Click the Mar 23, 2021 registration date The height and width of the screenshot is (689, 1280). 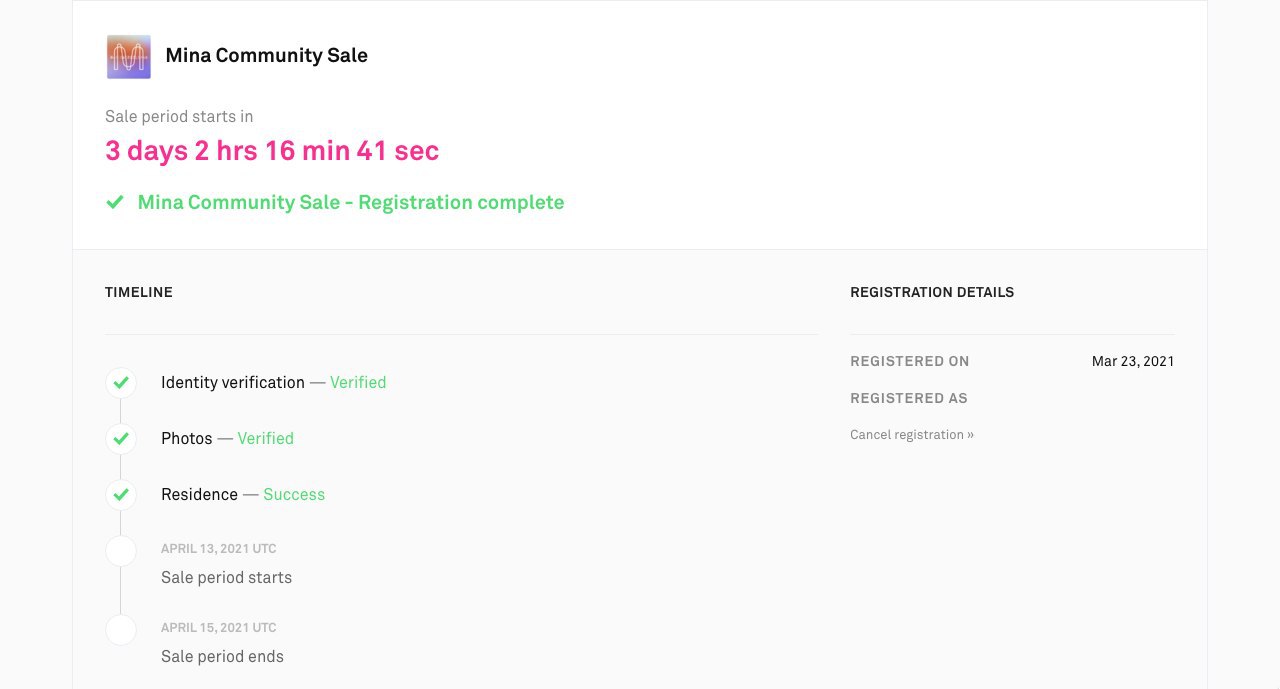coord(1133,362)
